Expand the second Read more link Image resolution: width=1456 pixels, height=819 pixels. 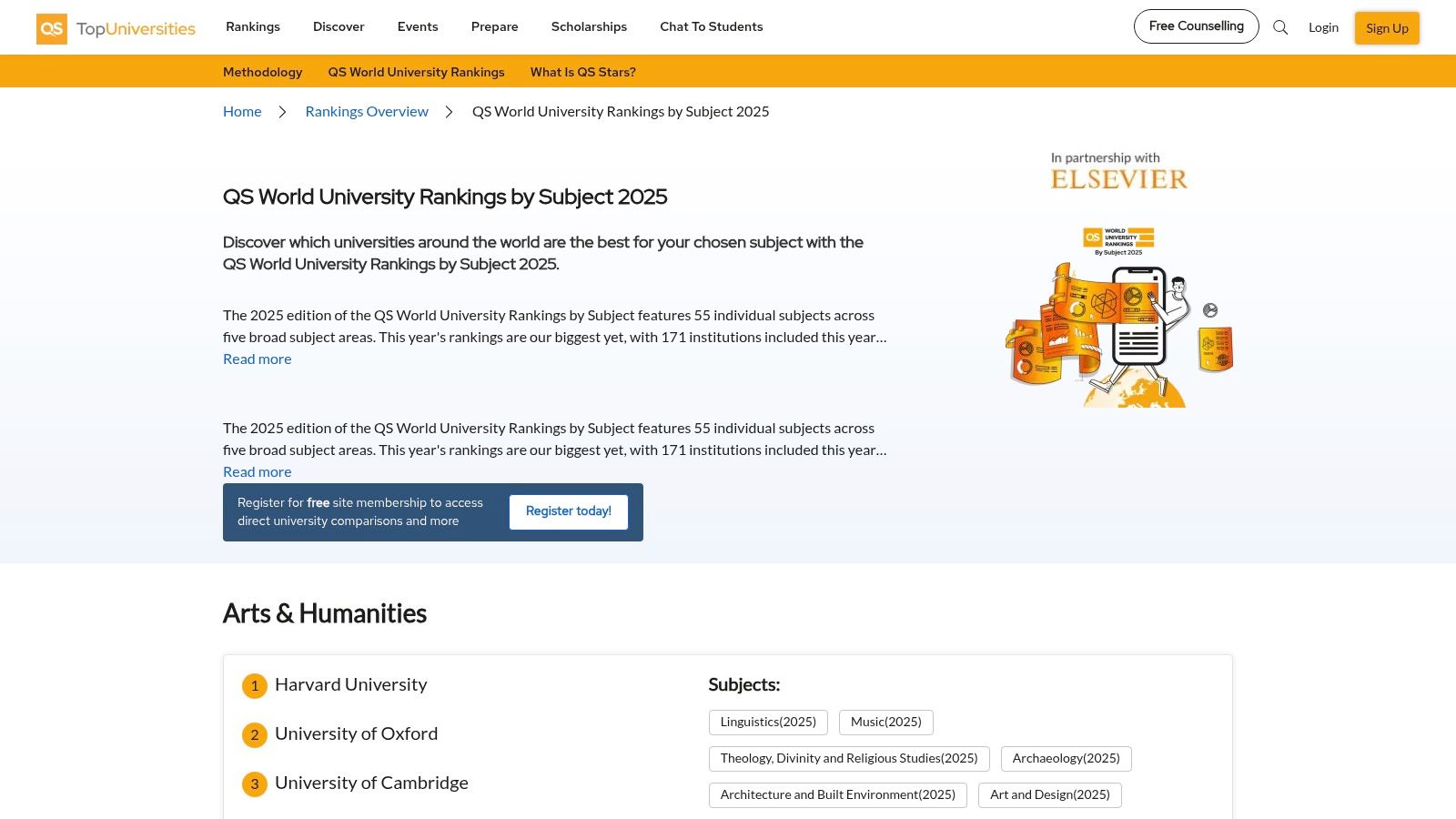coord(257,471)
